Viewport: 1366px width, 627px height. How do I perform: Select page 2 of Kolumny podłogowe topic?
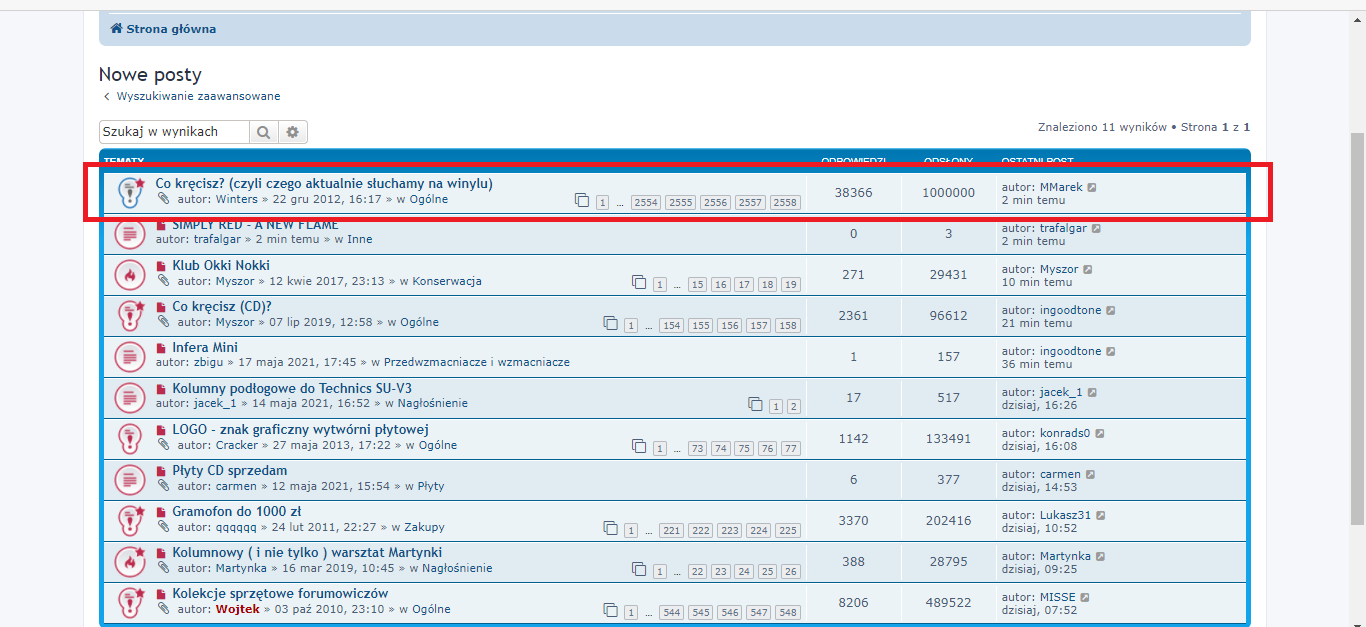pos(793,407)
